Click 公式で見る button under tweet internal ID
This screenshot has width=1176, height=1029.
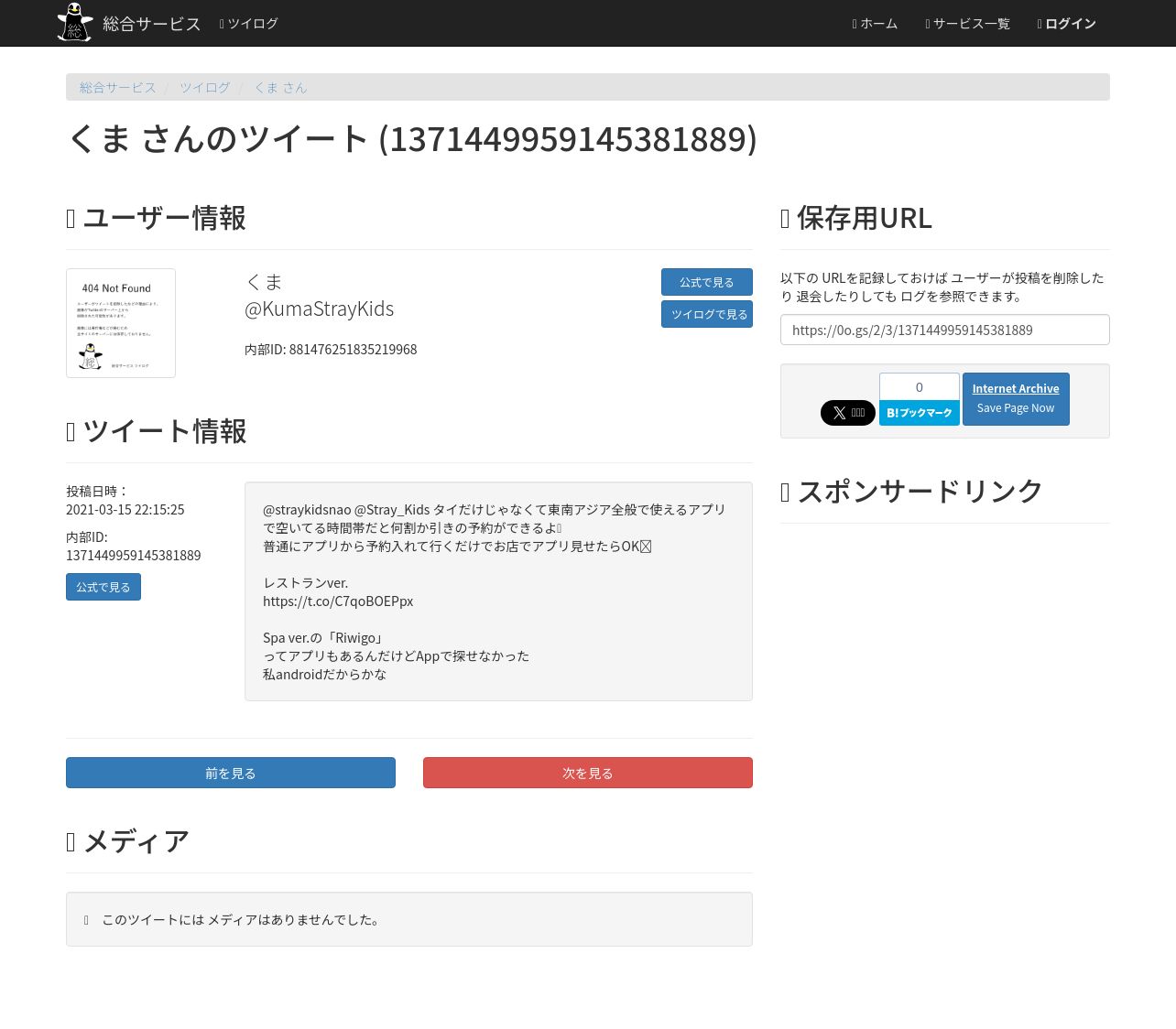click(103, 587)
